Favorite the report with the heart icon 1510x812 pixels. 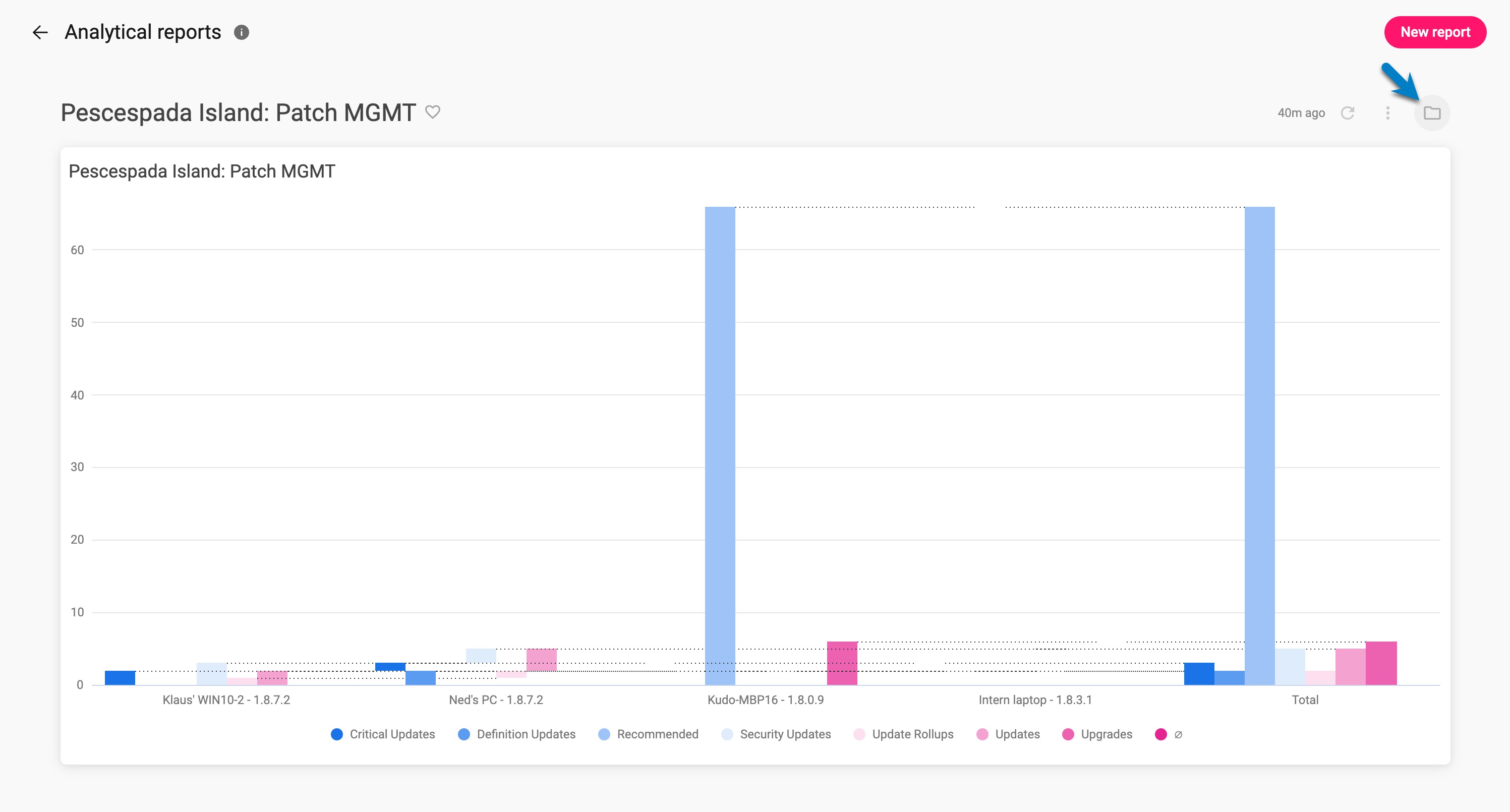(433, 111)
